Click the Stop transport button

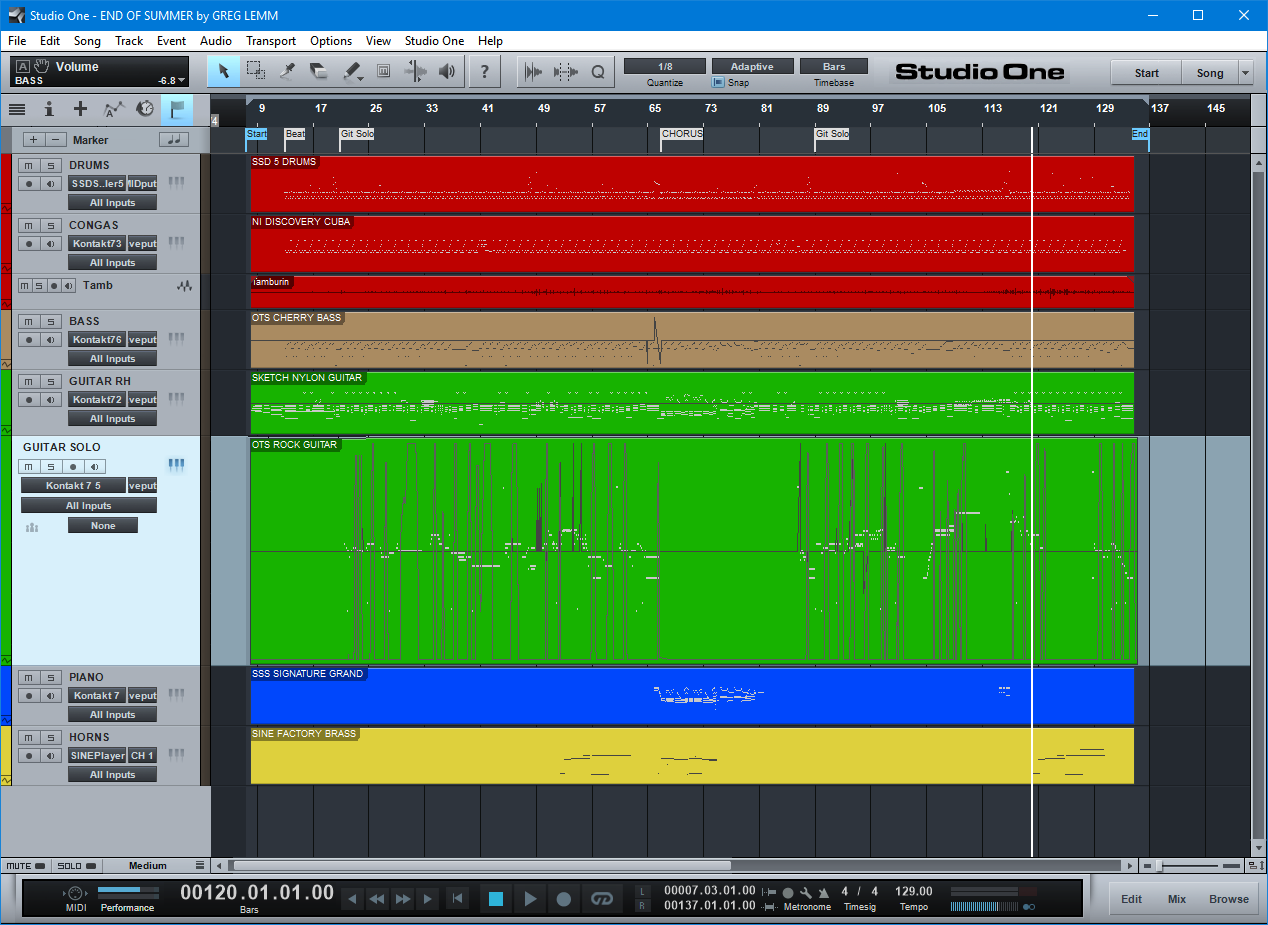pyautogui.click(x=496, y=899)
